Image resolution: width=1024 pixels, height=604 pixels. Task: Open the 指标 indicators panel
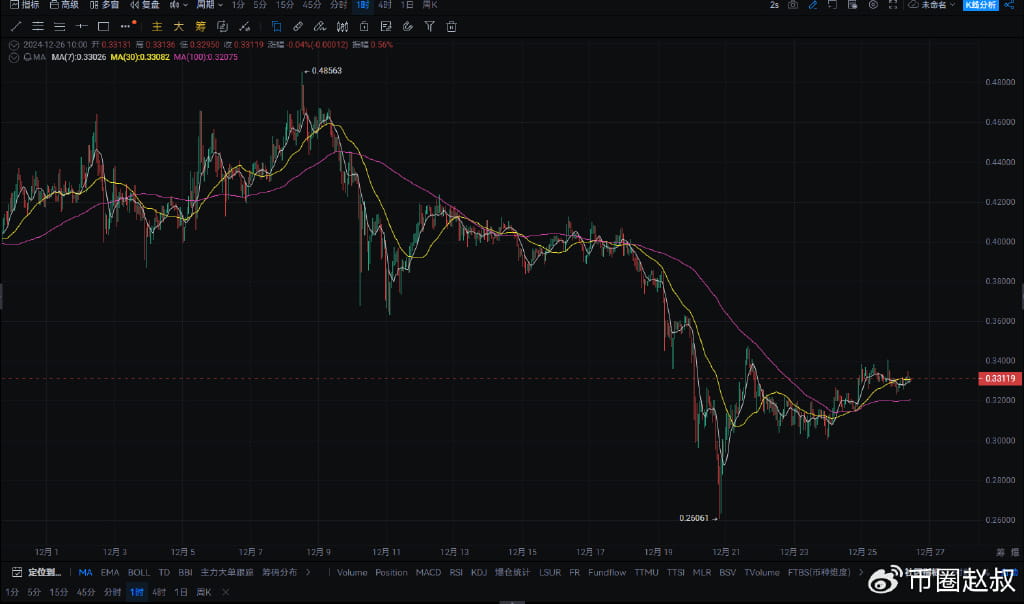[24, 5]
